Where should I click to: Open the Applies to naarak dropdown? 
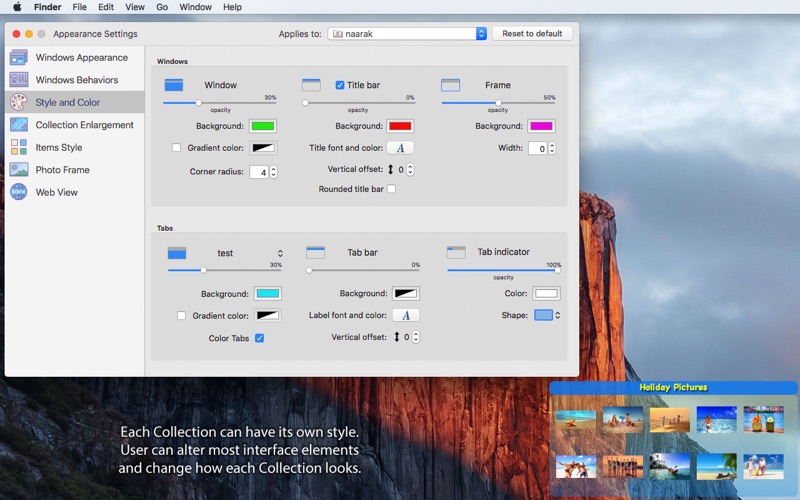point(407,34)
